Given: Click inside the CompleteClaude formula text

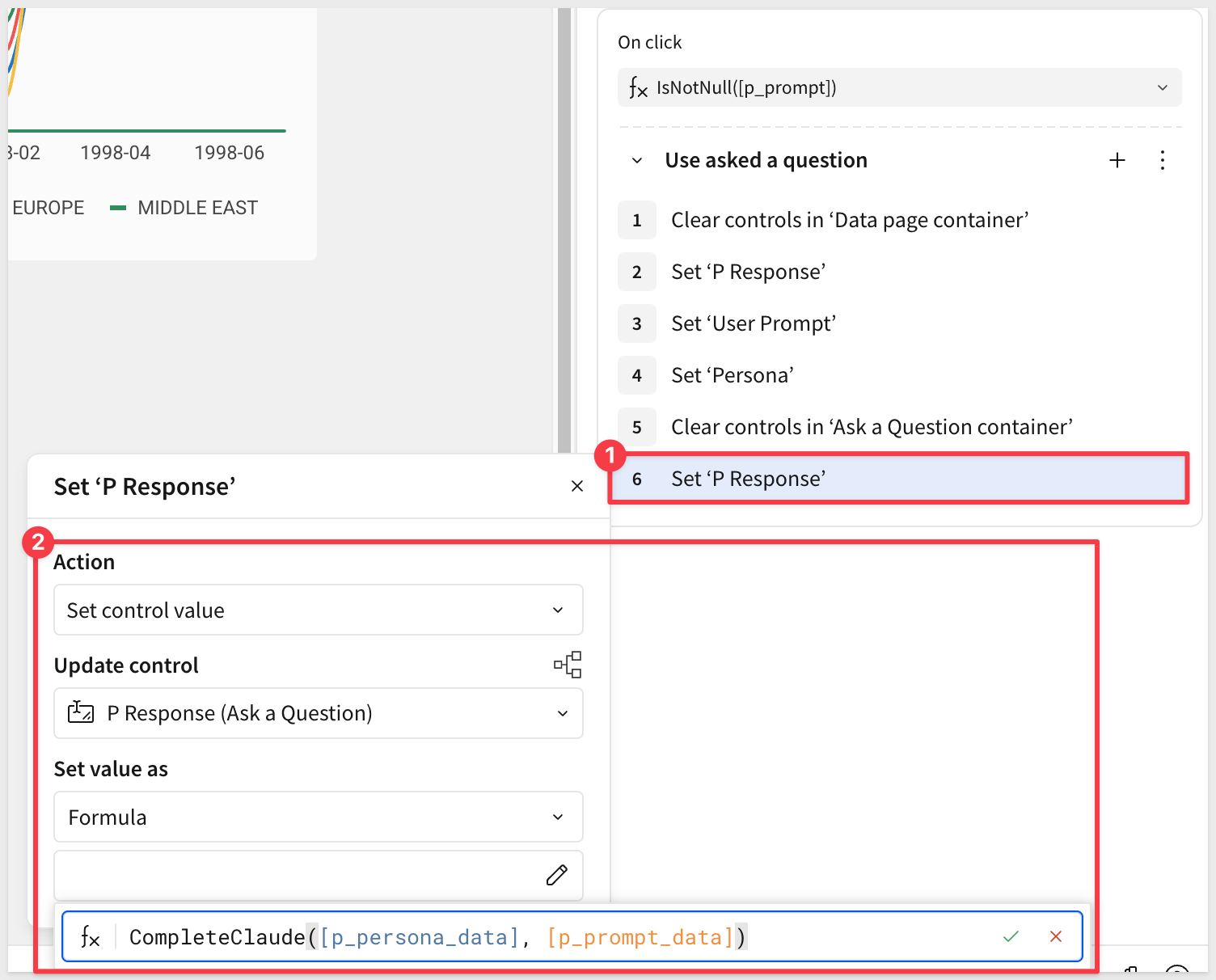Looking at the screenshot, I should click(x=437, y=937).
